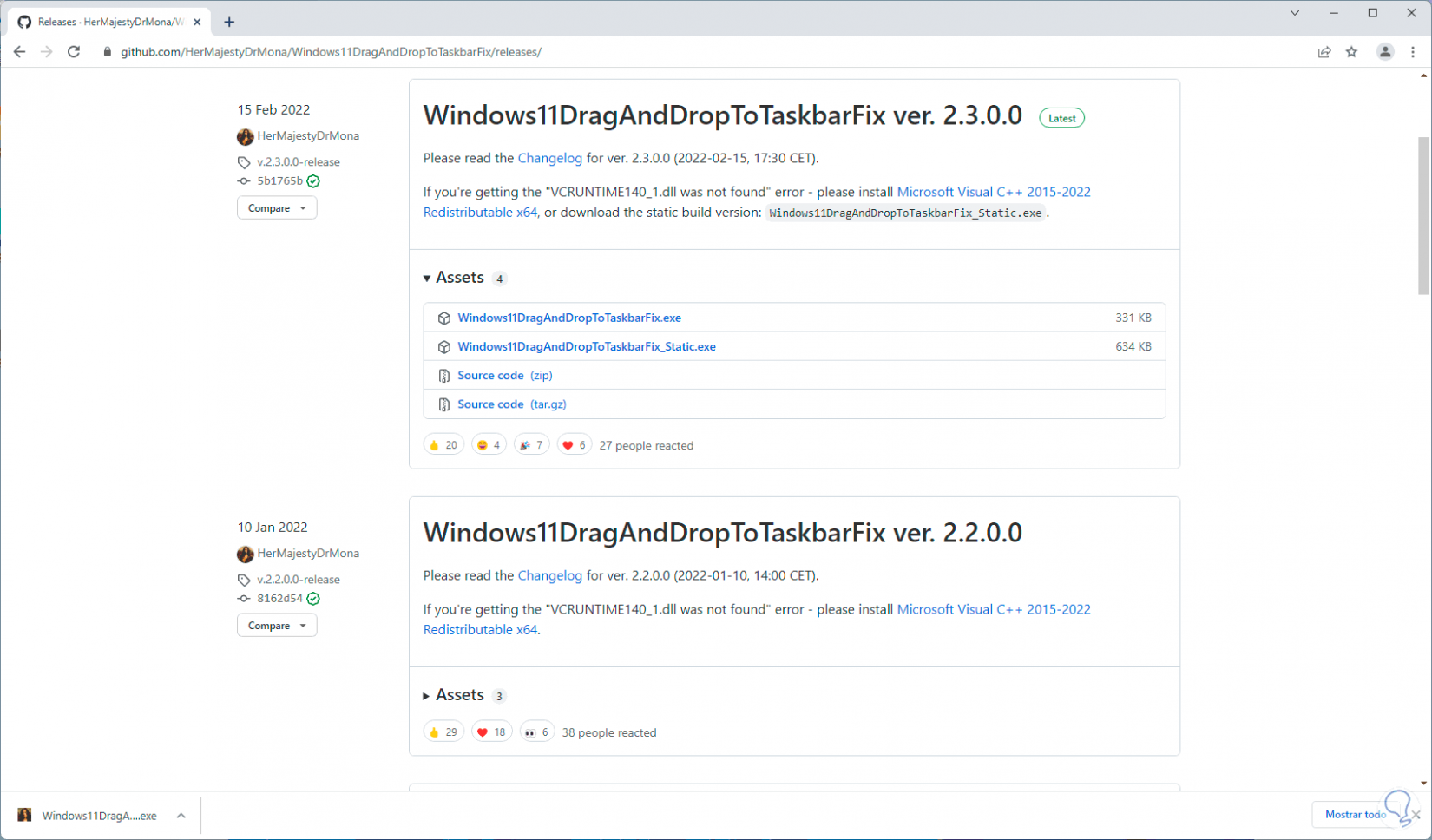The image size is (1432, 840).
Task: Open Changelog link for ver. 2.2.0.0
Action: (550, 575)
